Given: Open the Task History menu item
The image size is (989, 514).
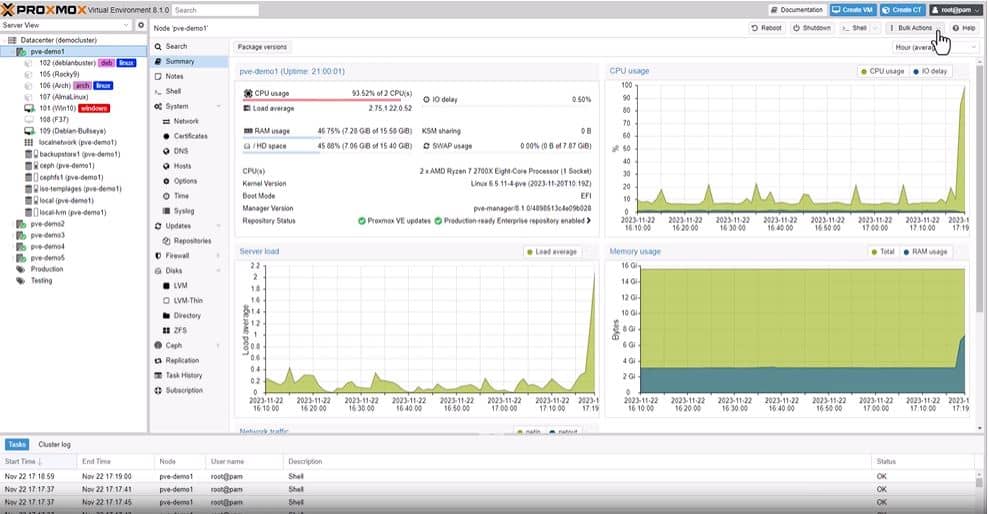Looking at the screenshot, I should pyautogui.click(x=184, y=375).
